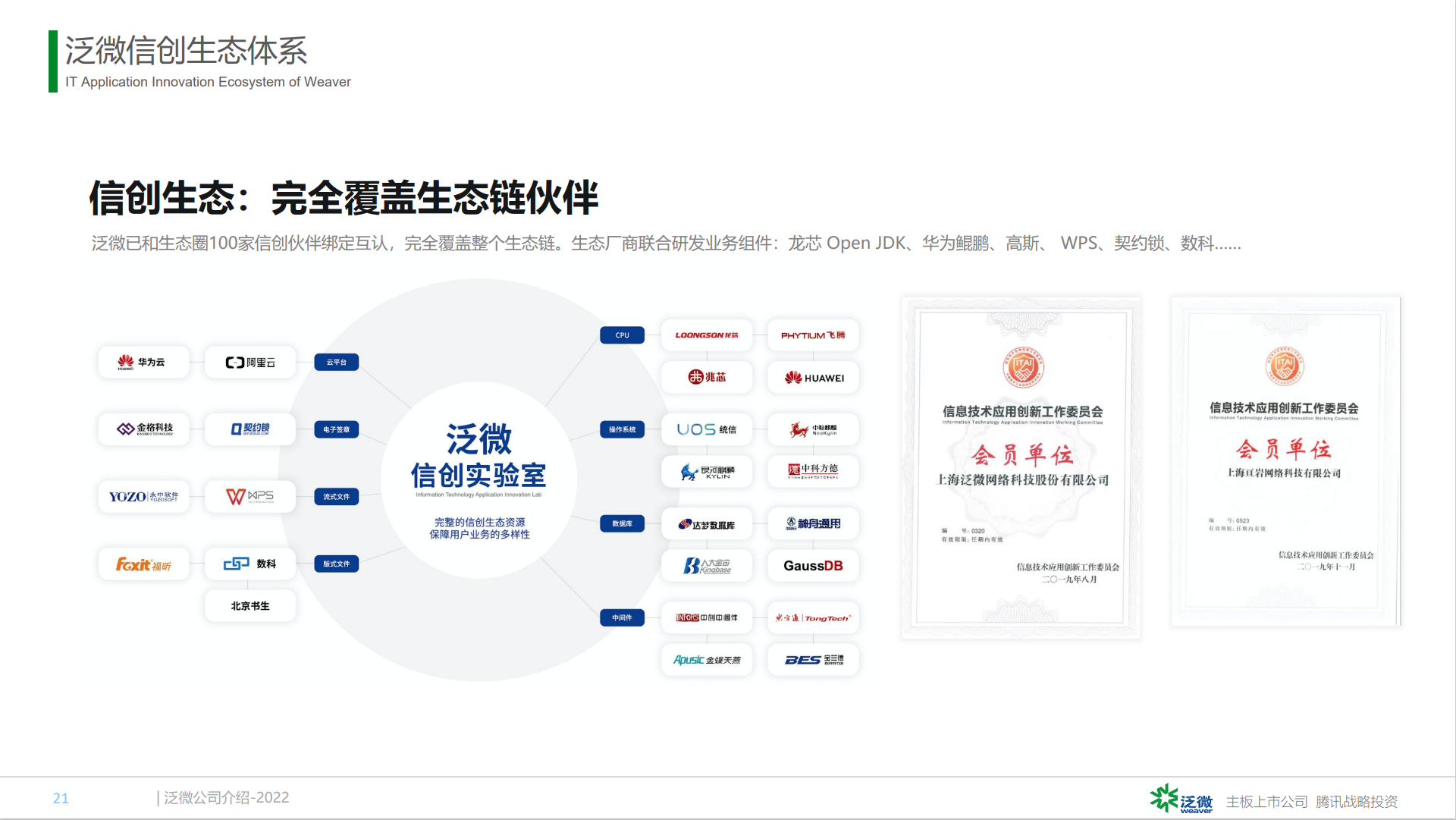Click the YOZO 永中软件 logo
The width and height of the screenshot is (1456, 820).
point(143,496)
